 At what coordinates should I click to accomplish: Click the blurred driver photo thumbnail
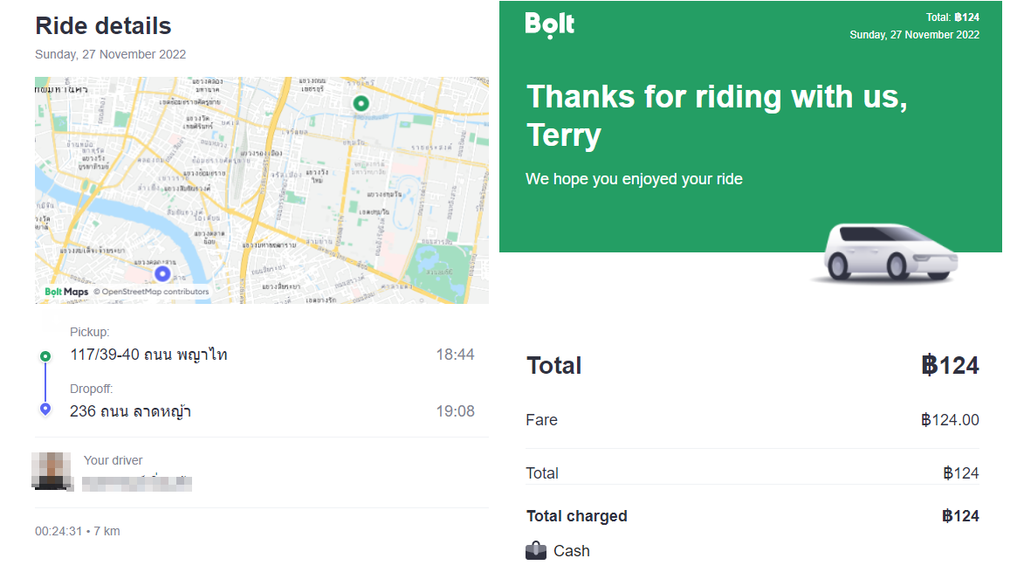click(51, 470)
